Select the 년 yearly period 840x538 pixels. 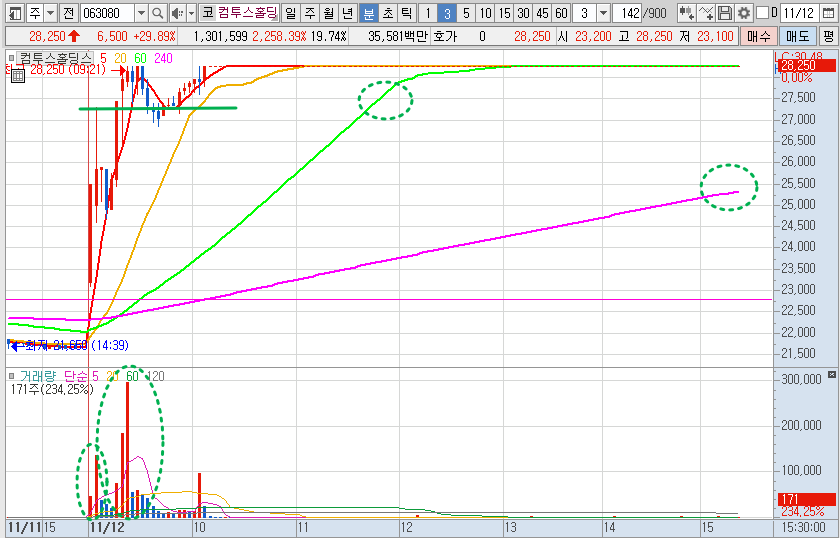(x=348, y=13)
